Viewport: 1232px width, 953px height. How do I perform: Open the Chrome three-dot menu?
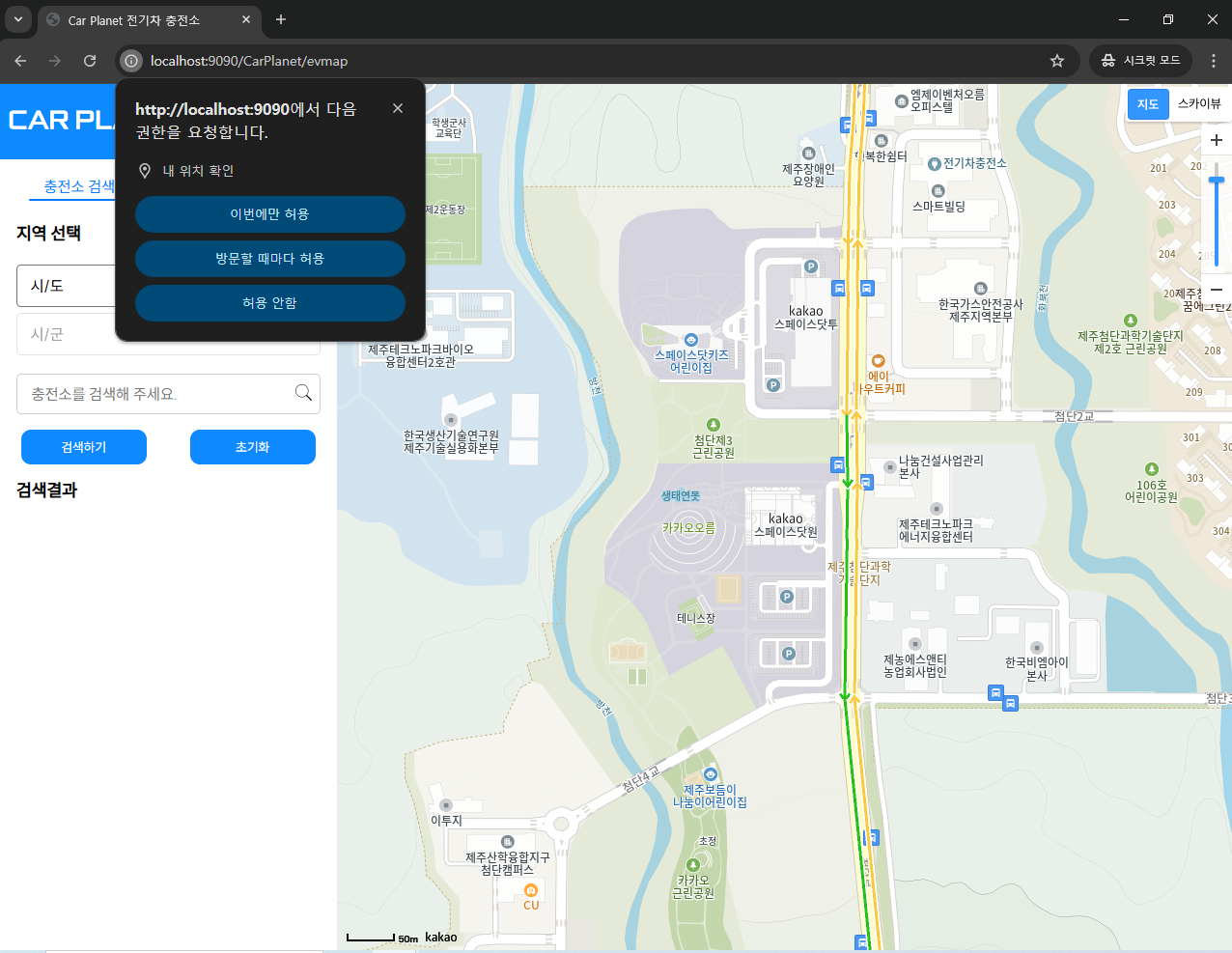point(1214,61)
